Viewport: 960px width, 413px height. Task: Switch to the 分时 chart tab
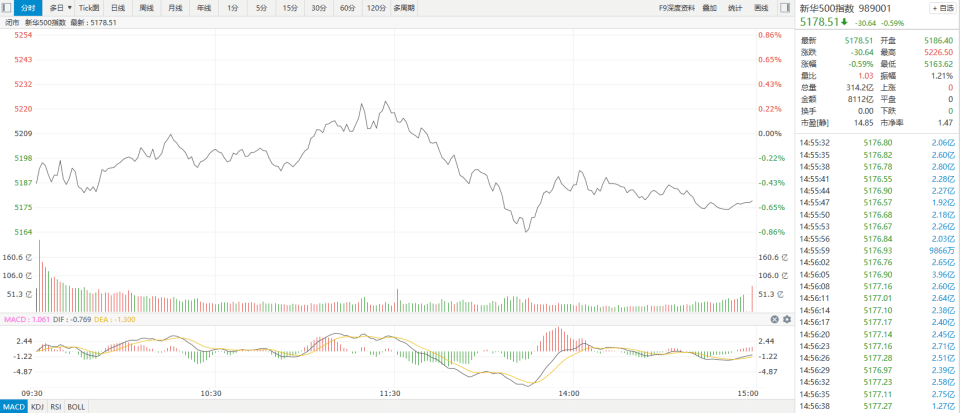pyautogui.click(x=28, y=7)
